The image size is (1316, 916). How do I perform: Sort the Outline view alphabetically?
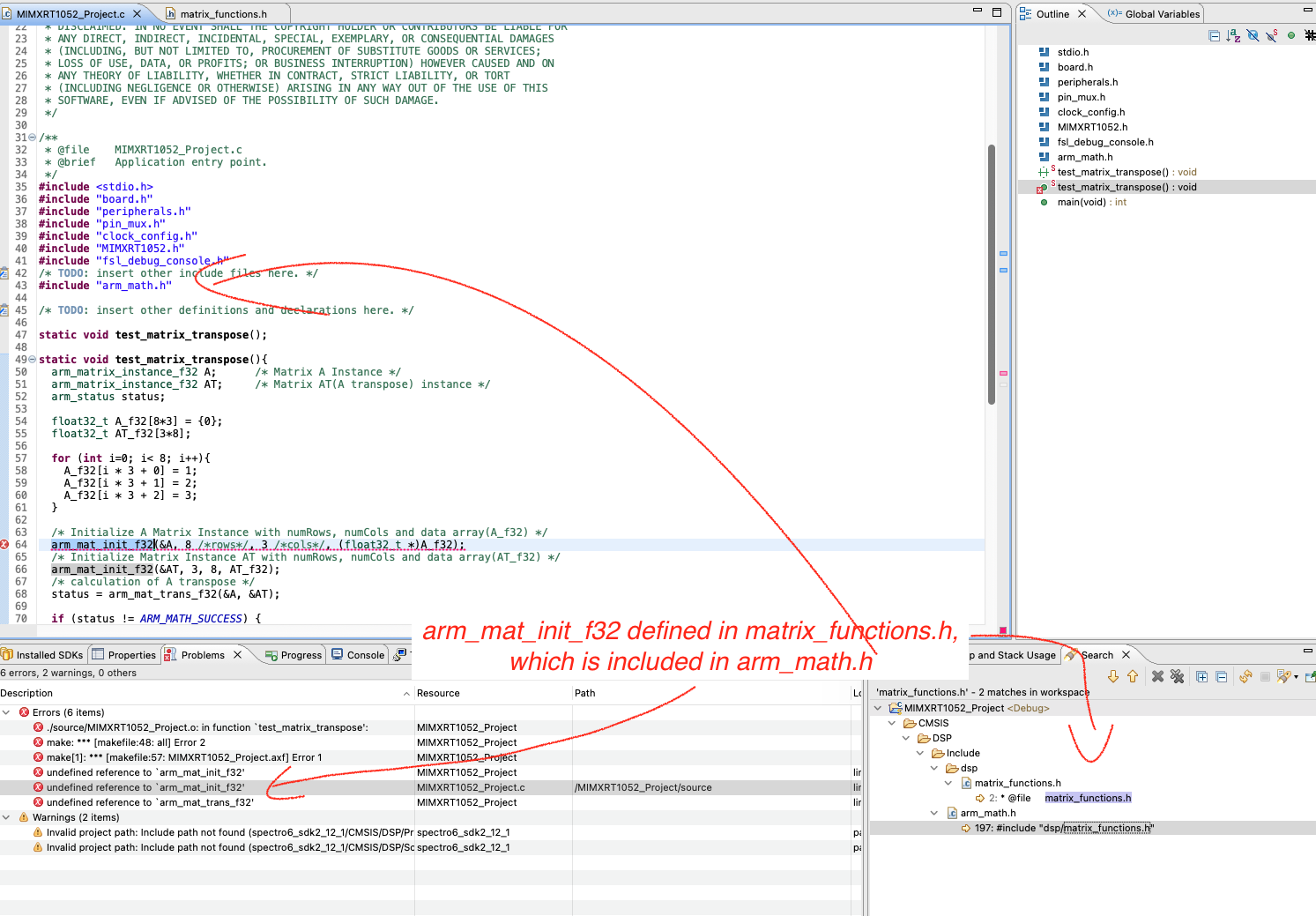point(1233,35)
